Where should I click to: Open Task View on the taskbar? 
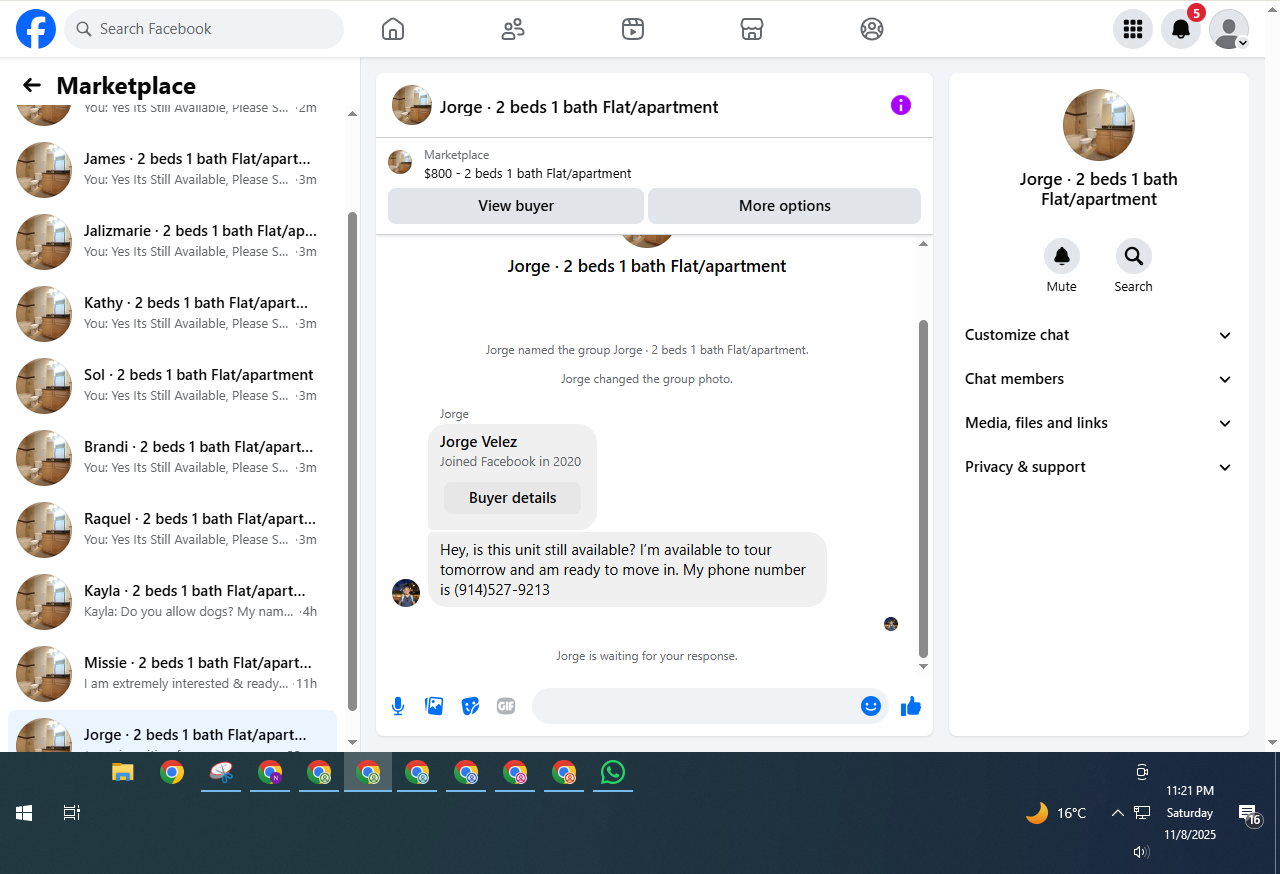pyautogui.click(x=72, y=813)
